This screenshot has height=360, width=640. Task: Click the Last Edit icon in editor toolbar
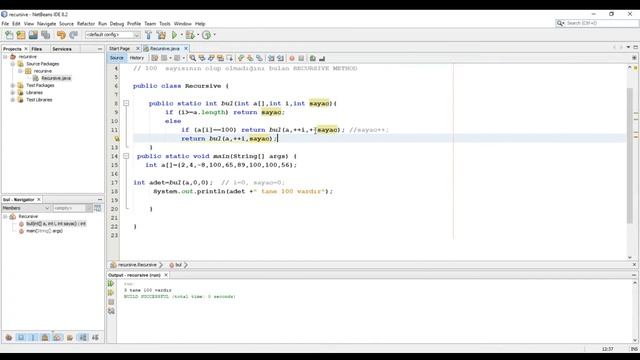(155, 58)
